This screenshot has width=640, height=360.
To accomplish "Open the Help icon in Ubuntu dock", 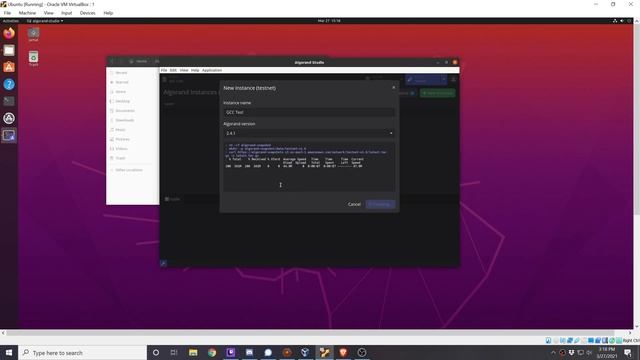I will pyautogui.click(x=9, y=84).
